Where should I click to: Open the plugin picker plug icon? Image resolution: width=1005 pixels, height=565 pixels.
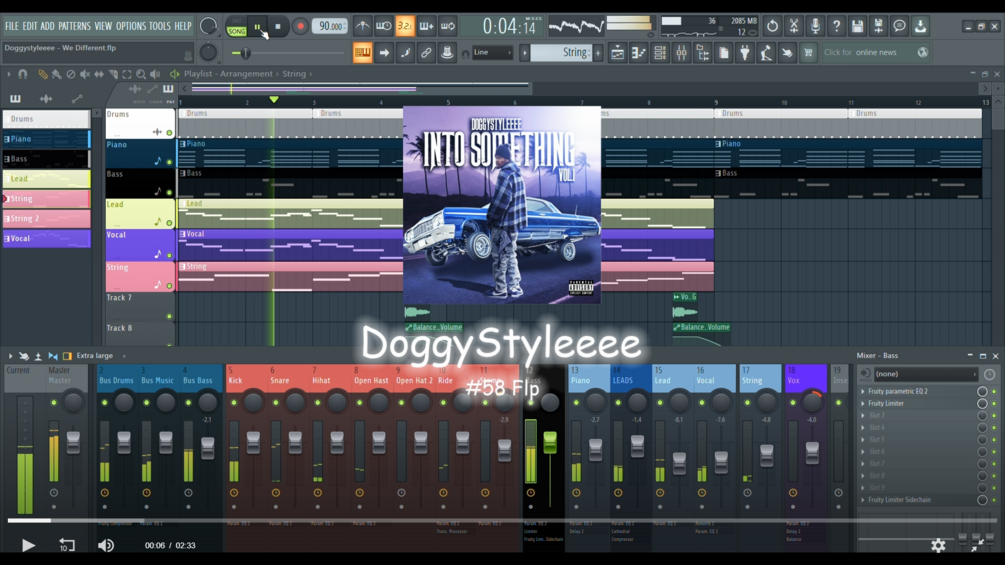click(745, 53)
